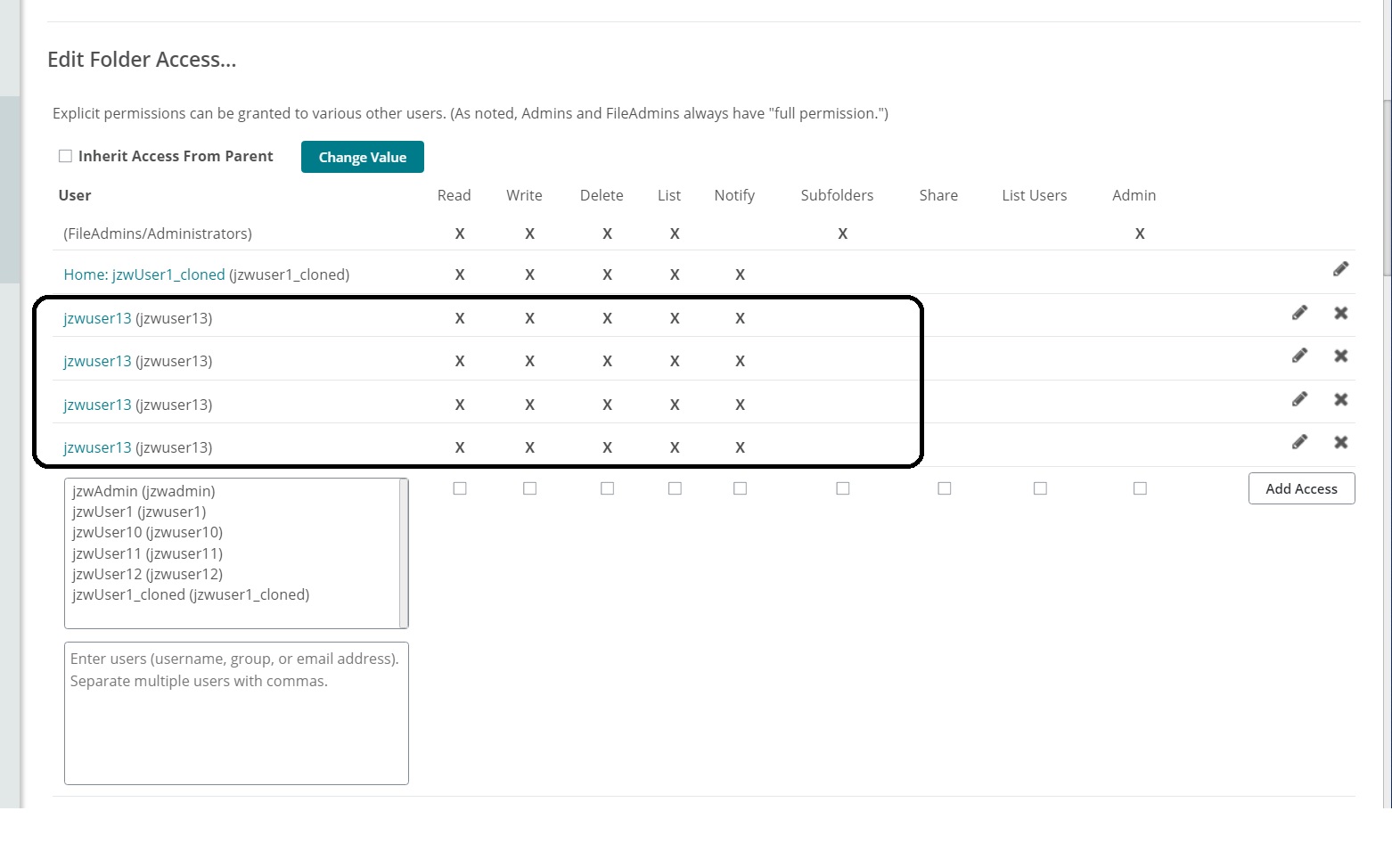Toggle Inherit Access From Parent checkbox
This screenshot has width=1392, height=868.
pyautogui.click(x=65, y=156)
